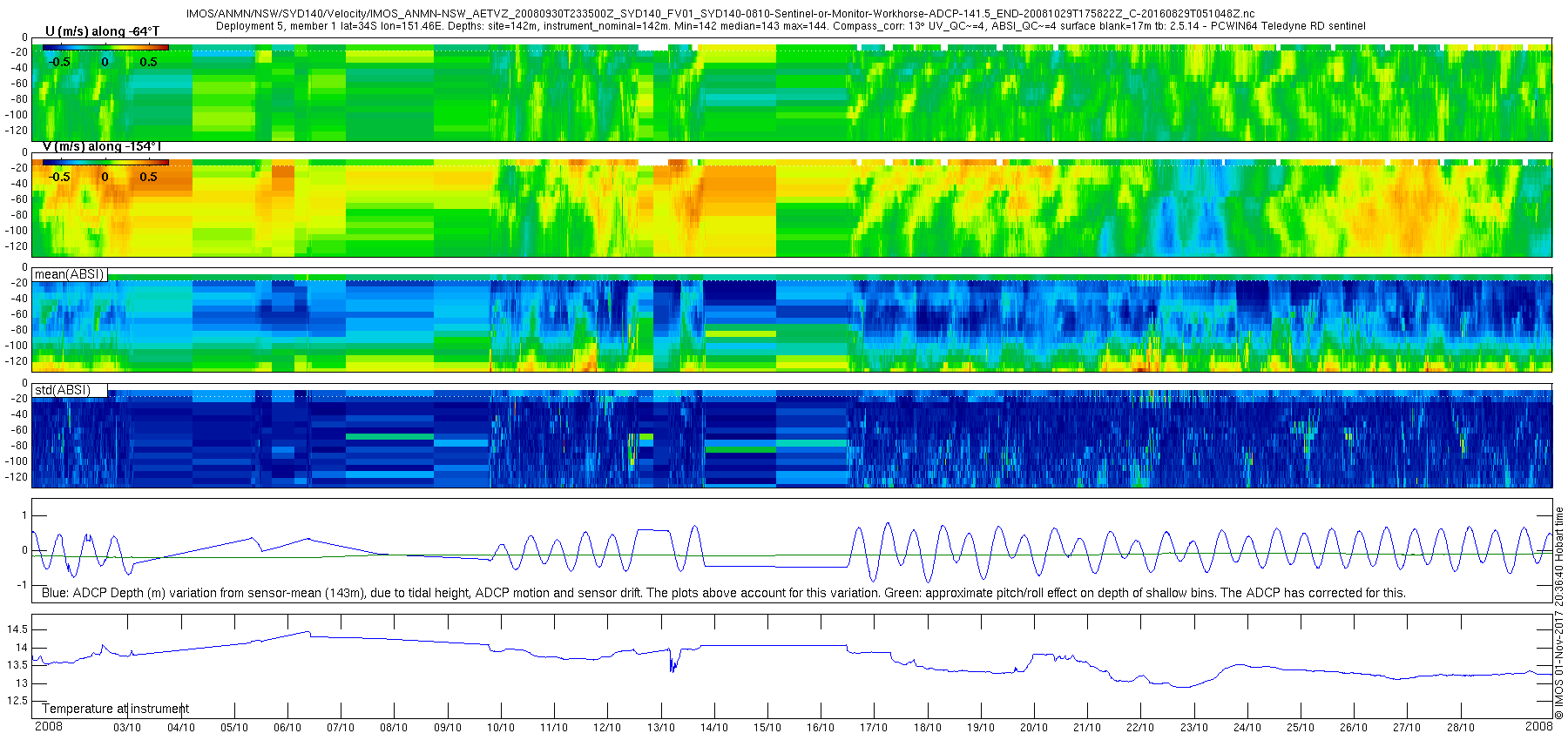Click the V velocity color scale bar
This screenshot has width=1568, height=740.
105,162
